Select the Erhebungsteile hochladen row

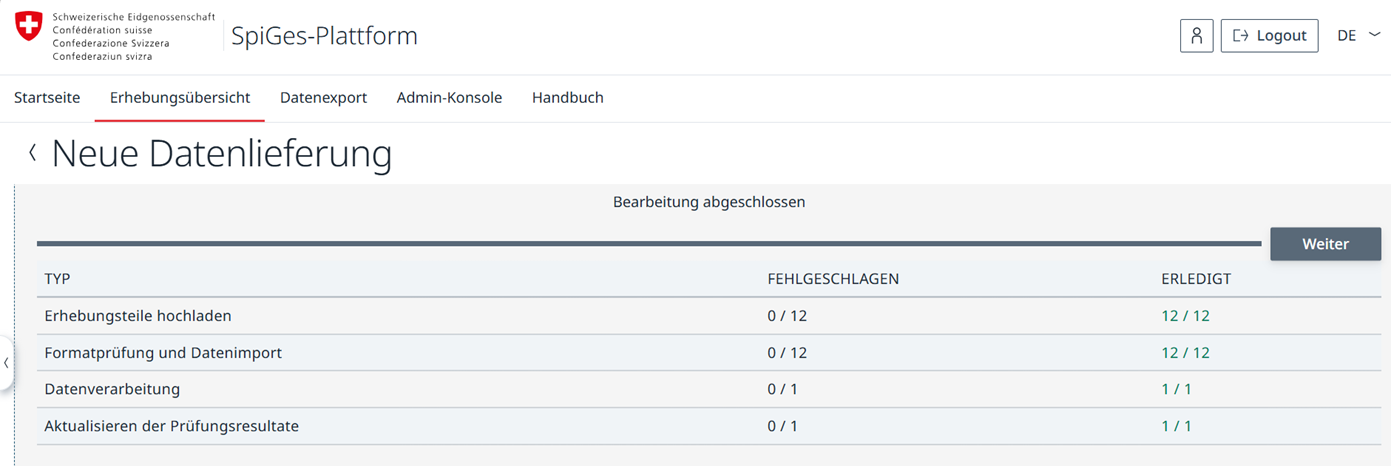(709, 316)
